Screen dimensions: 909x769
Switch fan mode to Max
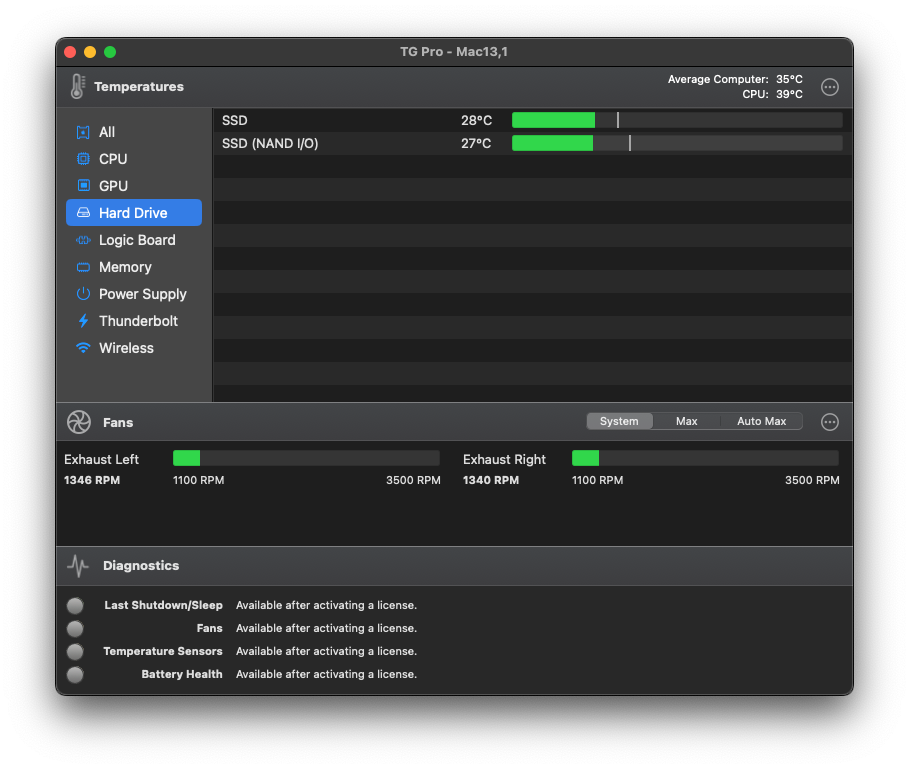coord(686,421)
